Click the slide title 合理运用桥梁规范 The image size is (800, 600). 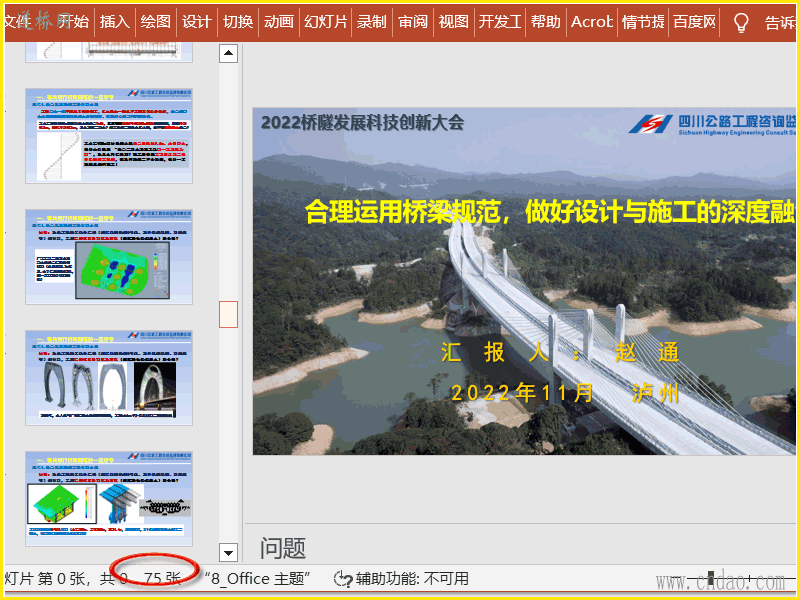point(550,212)
